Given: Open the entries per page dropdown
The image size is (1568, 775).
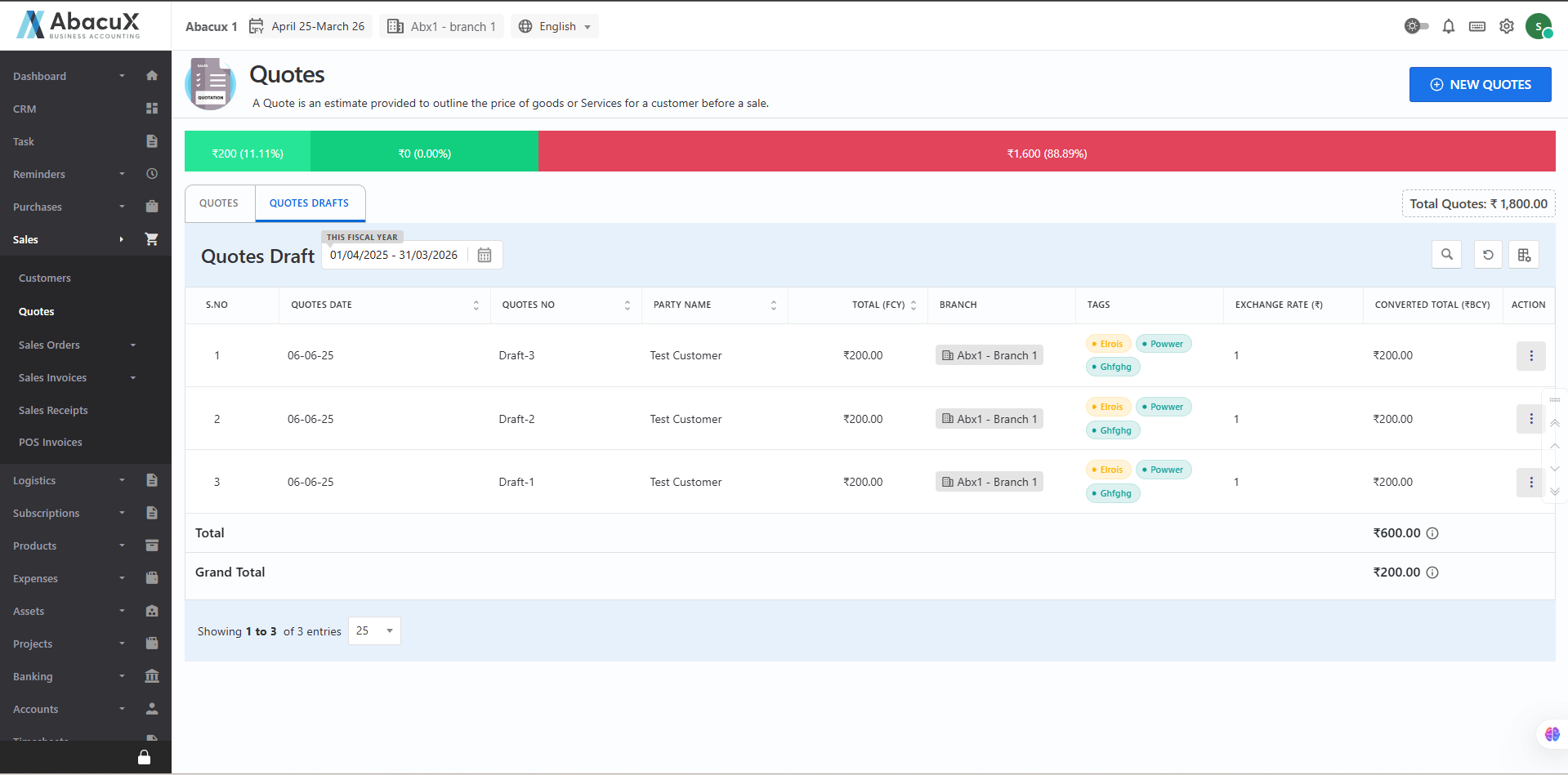Looking at the screenshot, I should pos(374,630).
